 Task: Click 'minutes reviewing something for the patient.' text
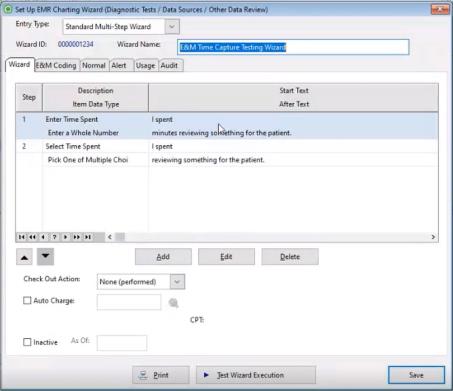tap(221, 133)
